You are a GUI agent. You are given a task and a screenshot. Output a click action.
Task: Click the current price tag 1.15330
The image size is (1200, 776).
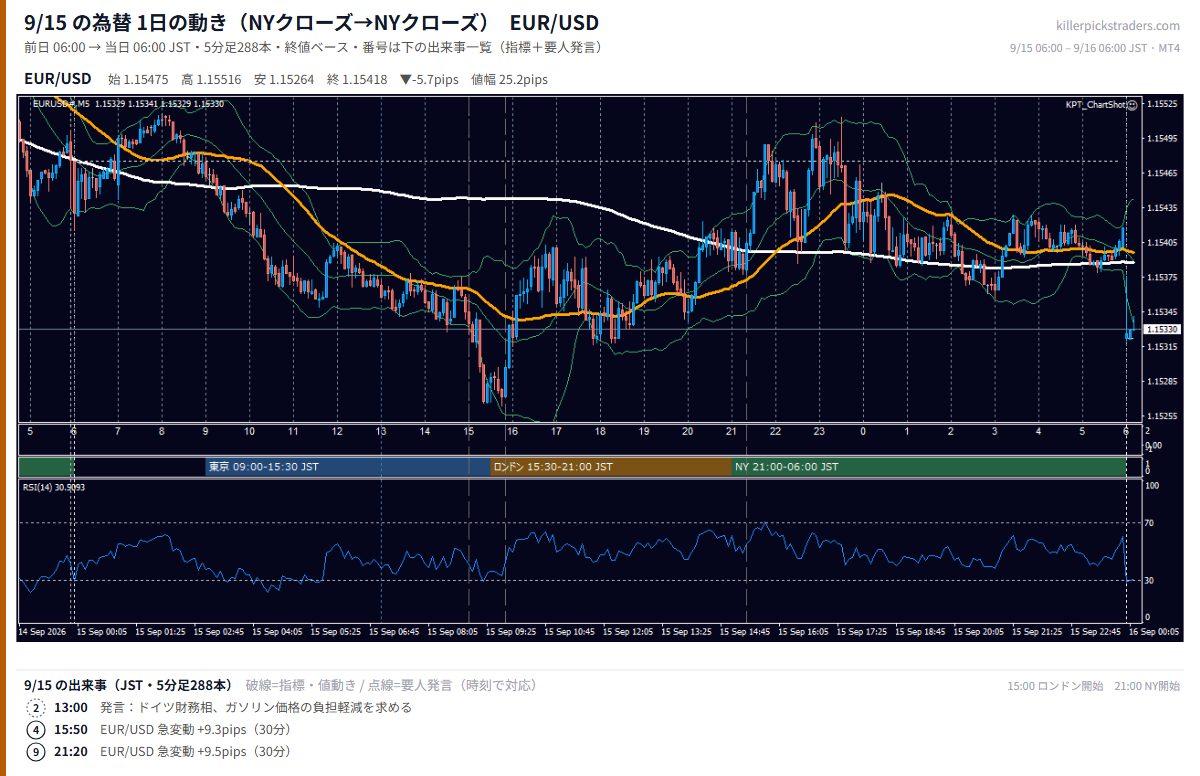[x=1161, y=329]
